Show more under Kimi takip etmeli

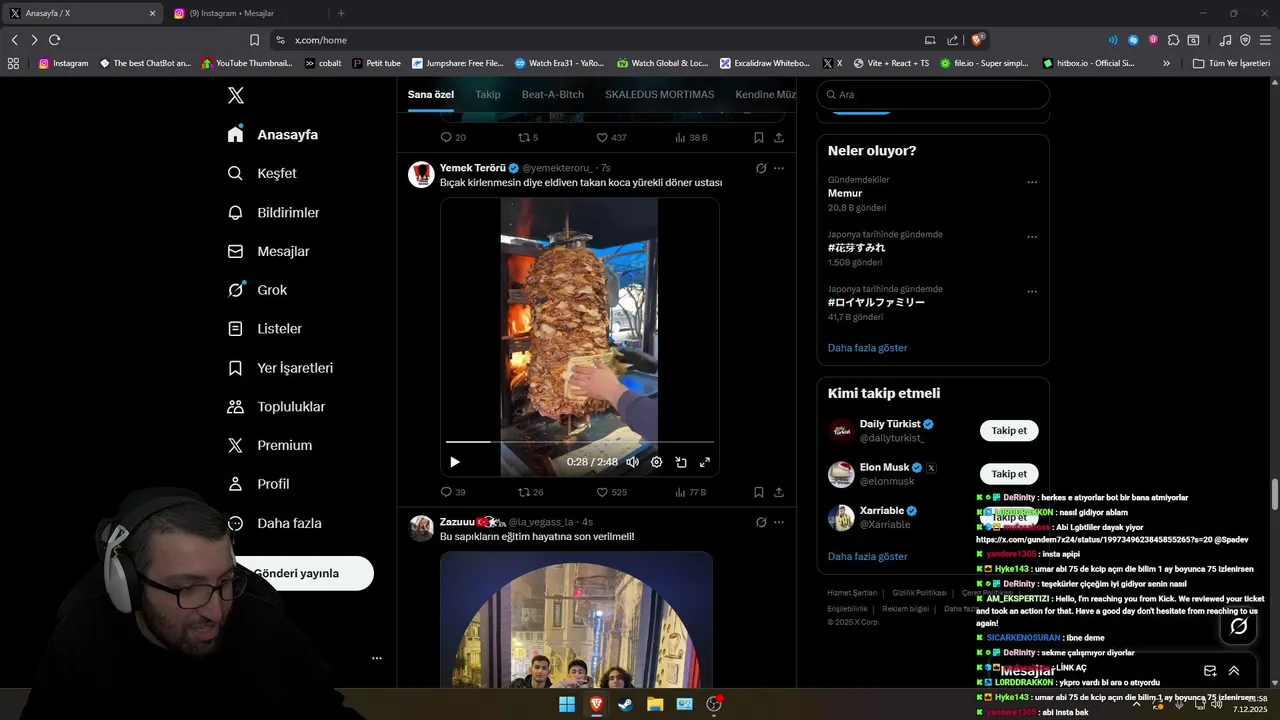tap(868, 556)
